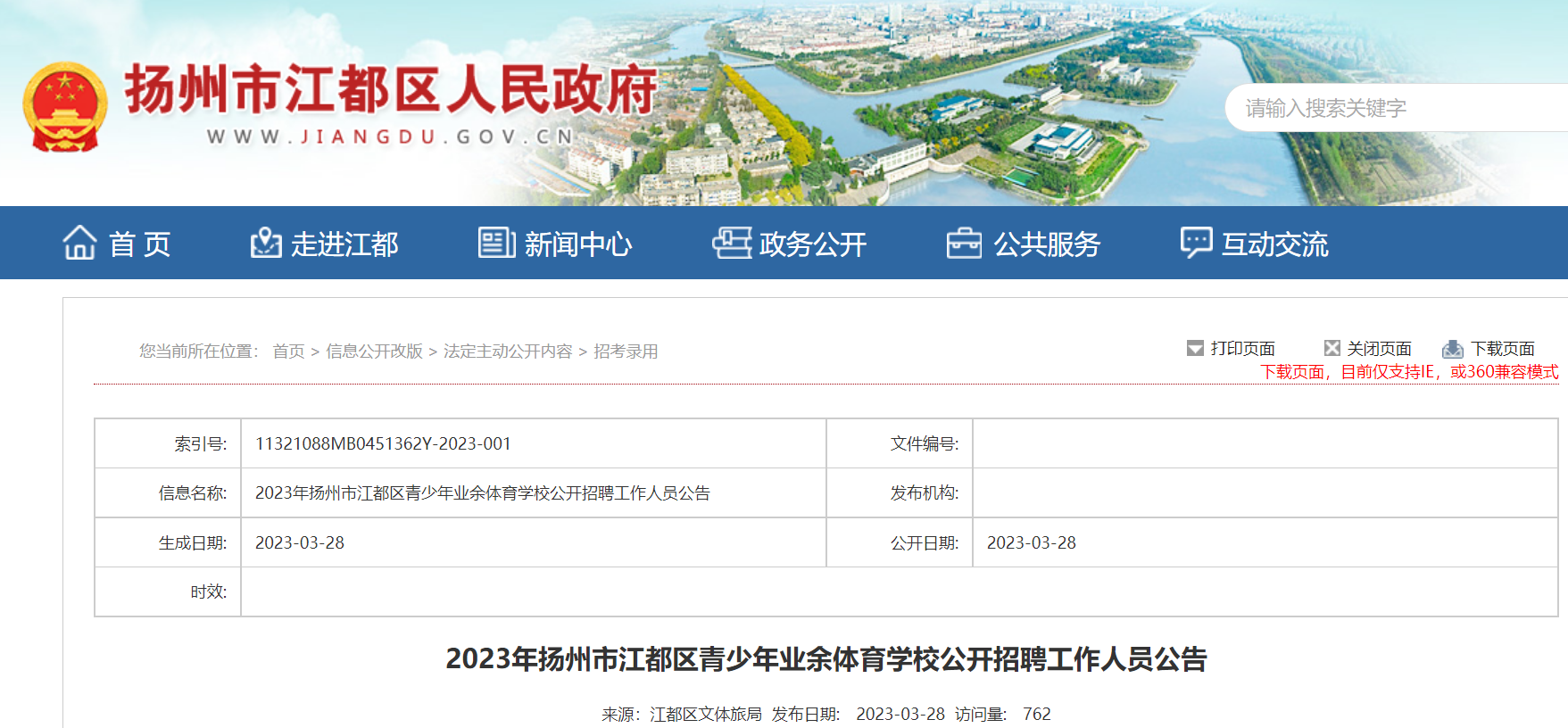Viewport: 1568px width, 728px height.
Task: Click the chat bubble icon beside 互动交流
Action: [x=1196, y=243]
